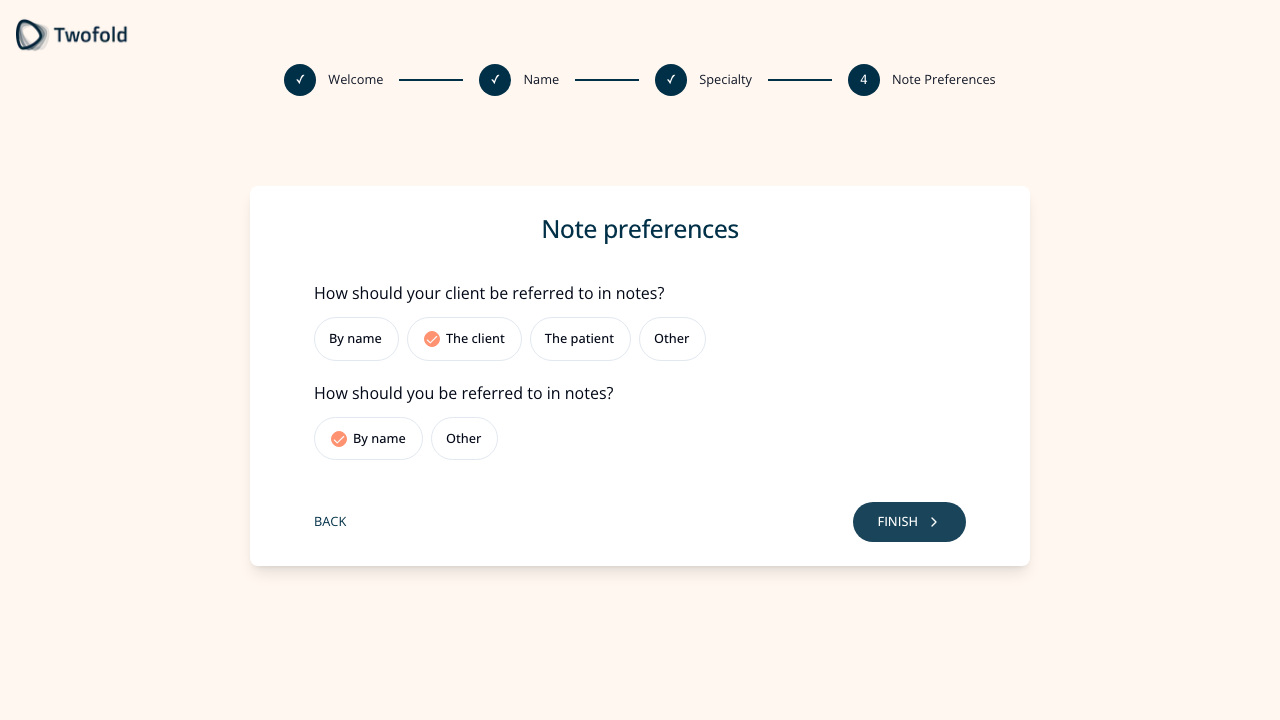Choose The patient as the client reference
The image size is (1280, 720).
coord(580,339)
